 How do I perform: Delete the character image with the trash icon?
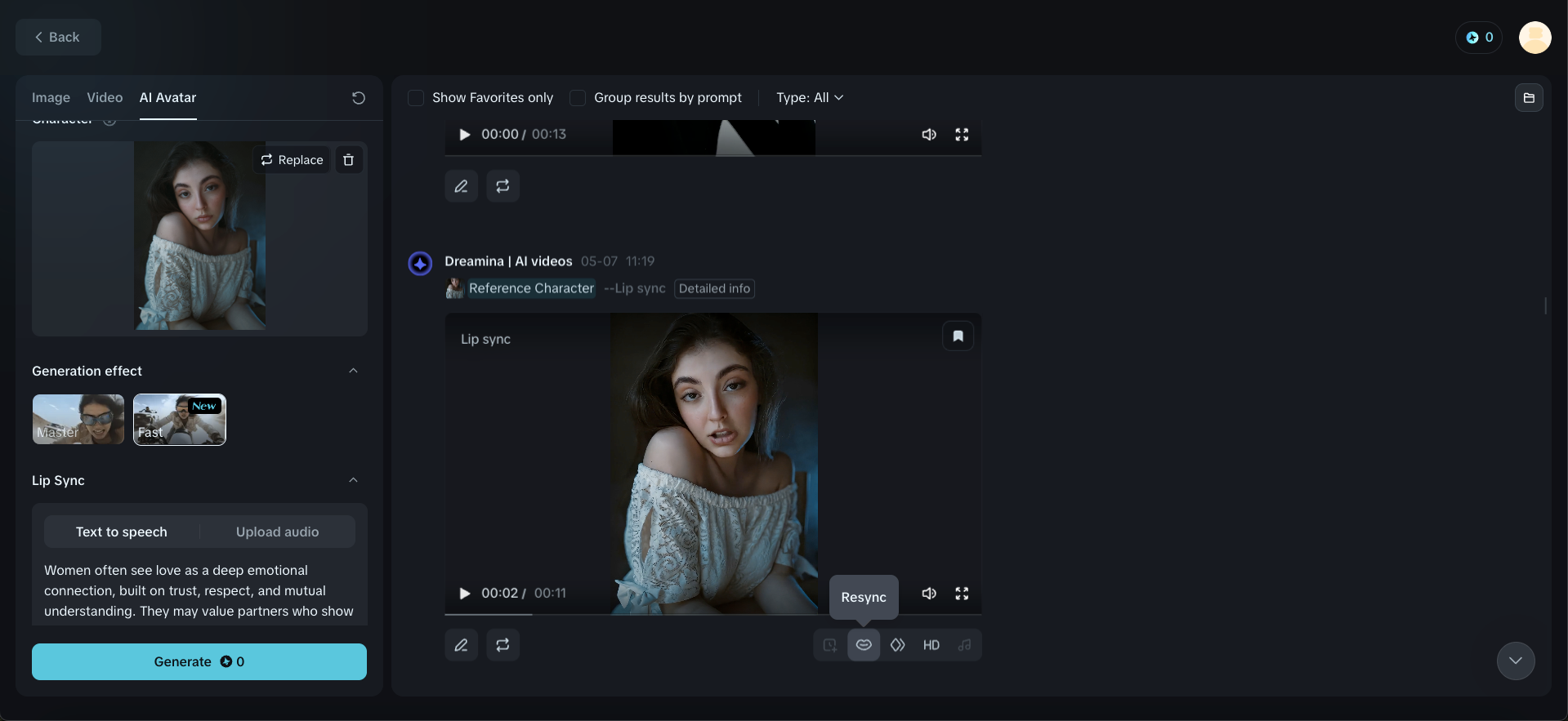tap(349, 160)
